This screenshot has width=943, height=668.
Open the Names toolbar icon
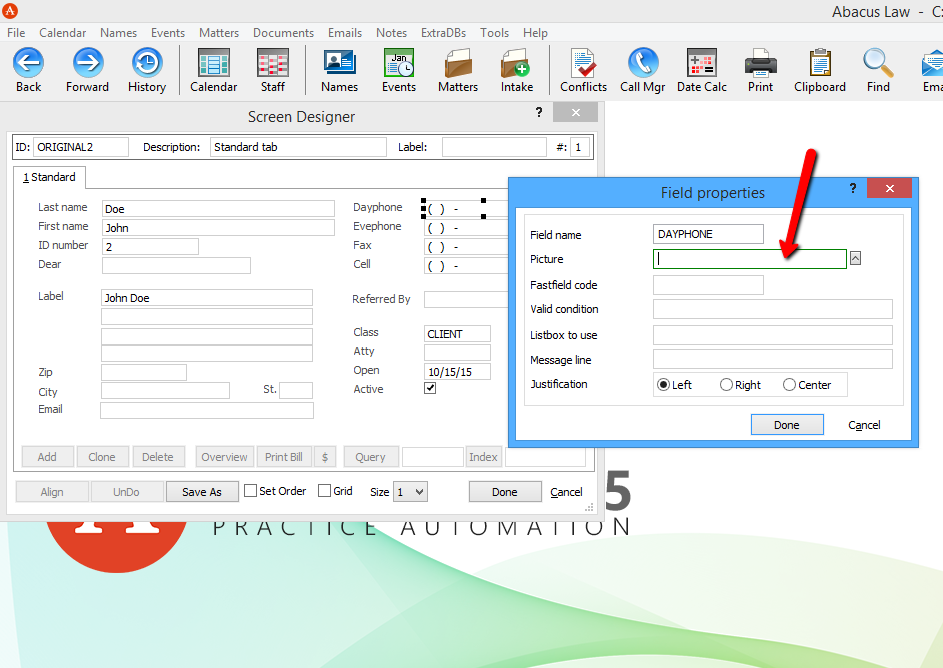point(340,63)
